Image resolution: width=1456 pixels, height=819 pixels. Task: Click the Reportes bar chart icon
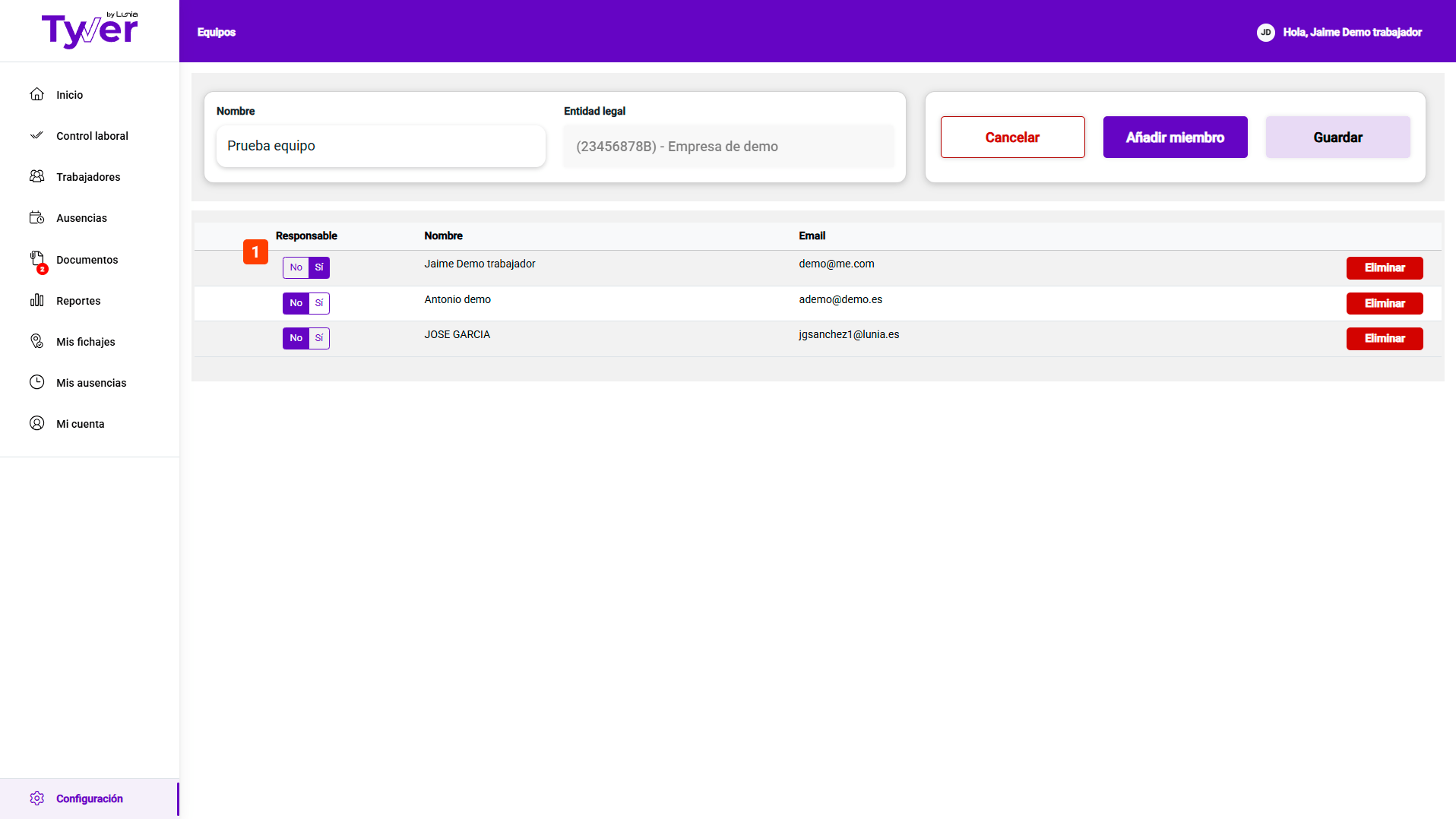[36, 300]
